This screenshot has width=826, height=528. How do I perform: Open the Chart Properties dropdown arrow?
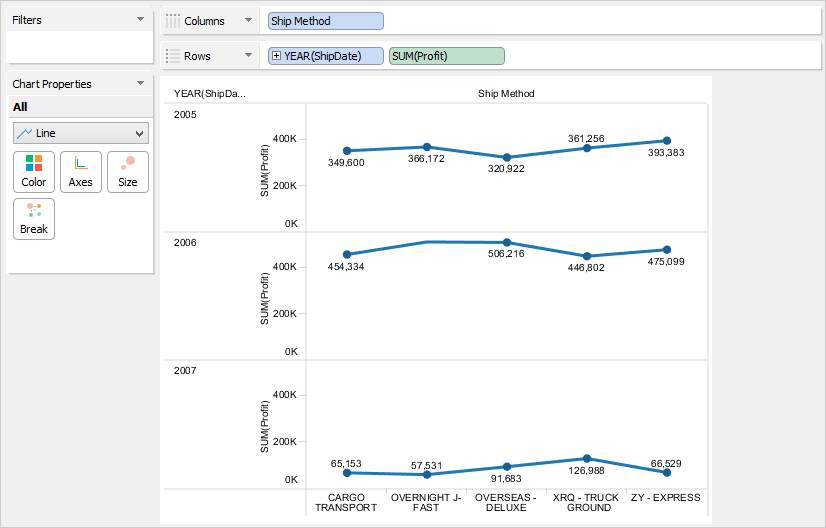click(140, 84)
